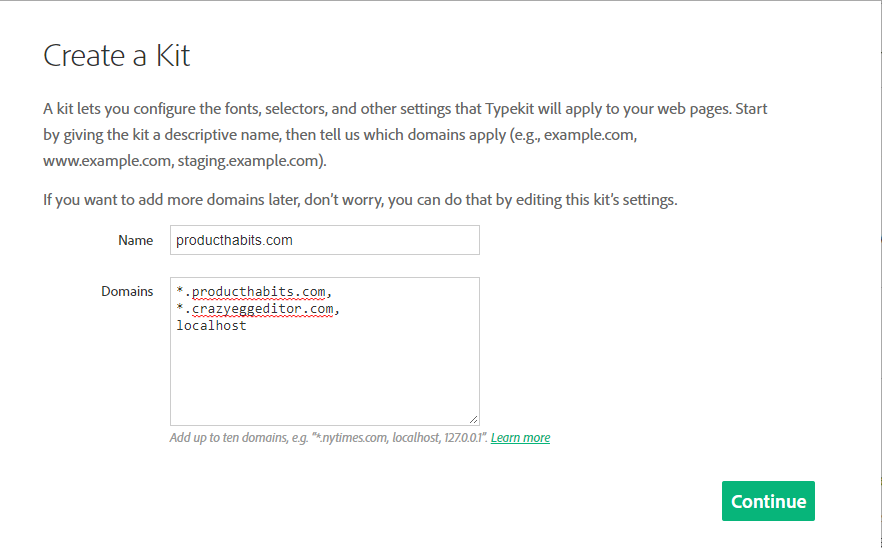Click the Domains field label

pos(127,291)
